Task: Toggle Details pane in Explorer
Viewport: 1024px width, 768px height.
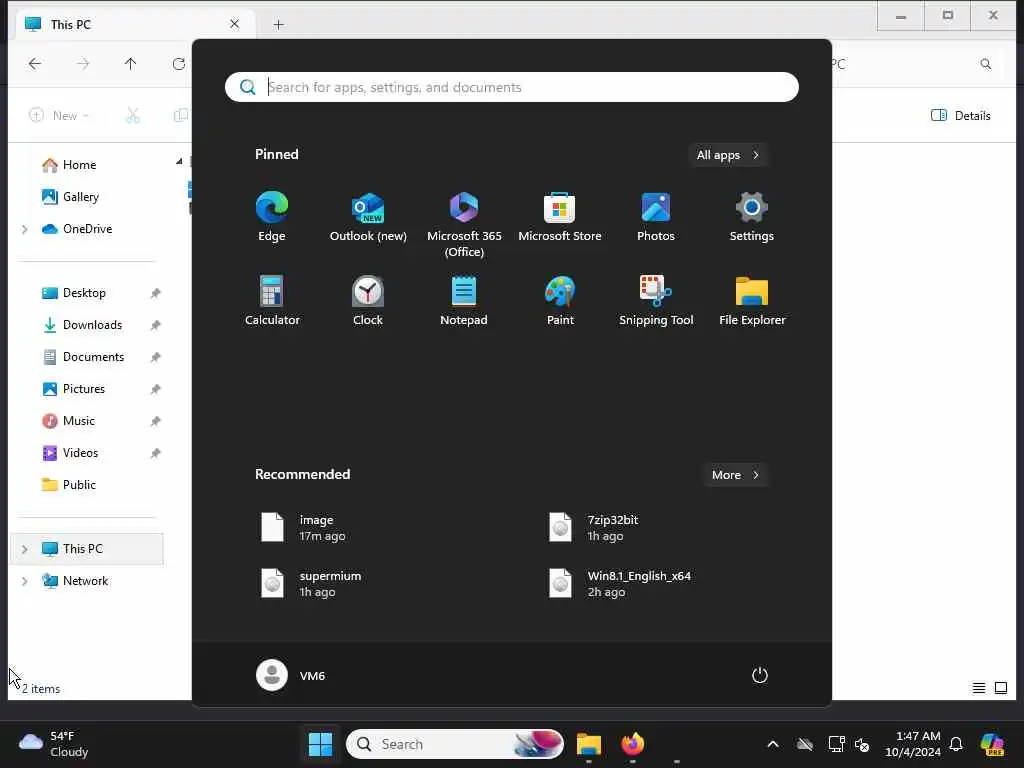Action: pyautogui.click(x=961, y=116)
